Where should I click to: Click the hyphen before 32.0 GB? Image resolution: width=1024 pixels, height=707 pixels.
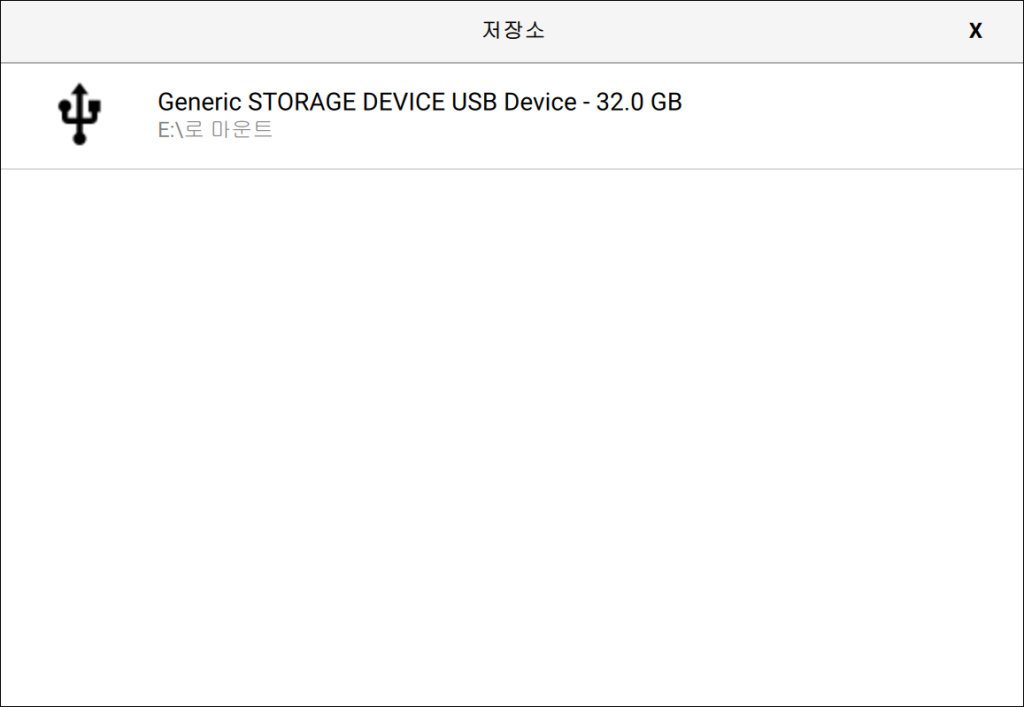point(586,104)
